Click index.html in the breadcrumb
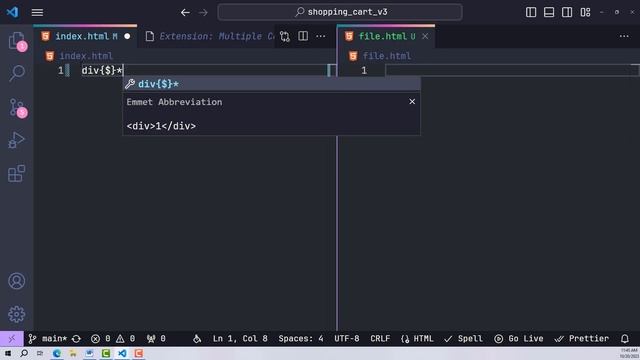This screenshot has height=360, width=640. click(x=86, y=56)
